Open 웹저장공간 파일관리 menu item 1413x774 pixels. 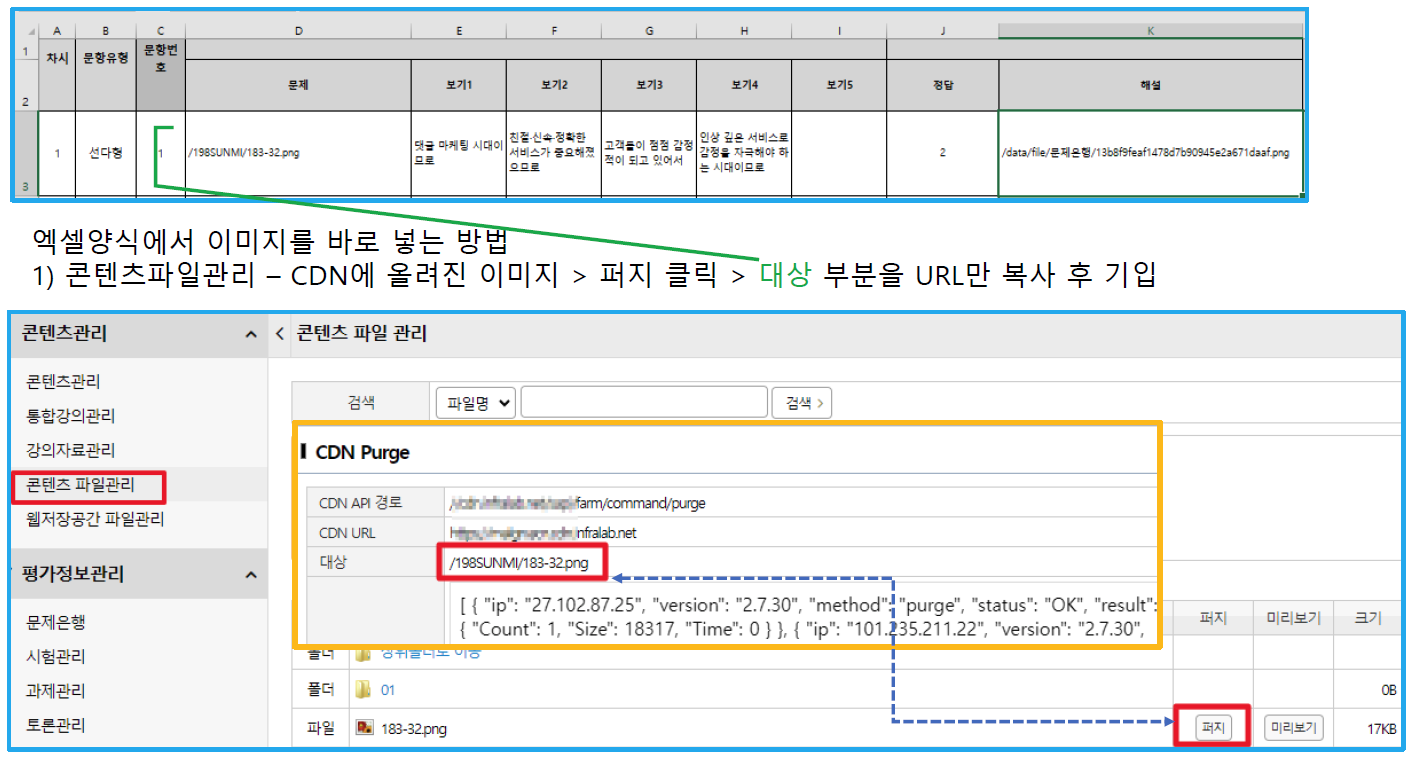tap(95, 519)
